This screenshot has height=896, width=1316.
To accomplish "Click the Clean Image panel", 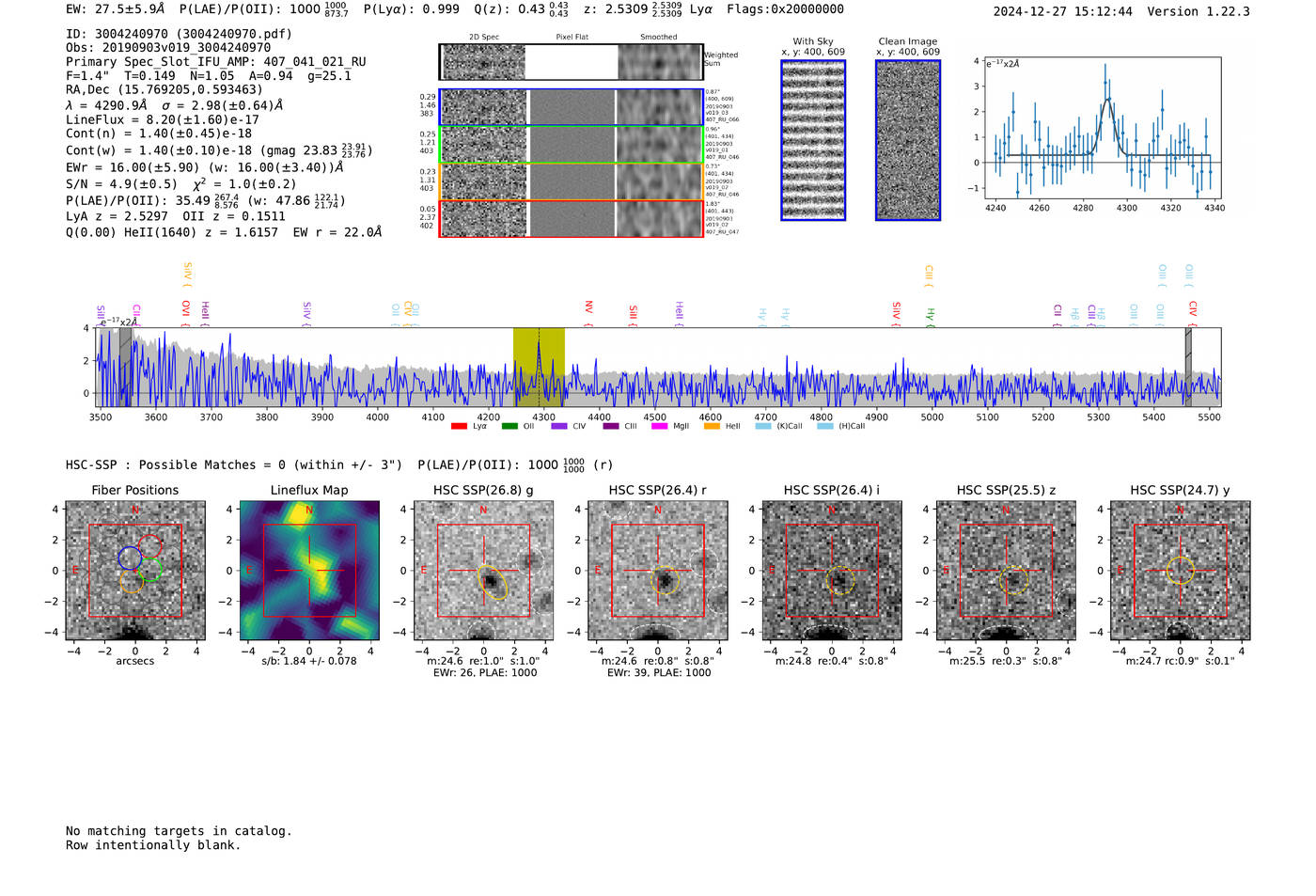I will [x=908, y=140].
